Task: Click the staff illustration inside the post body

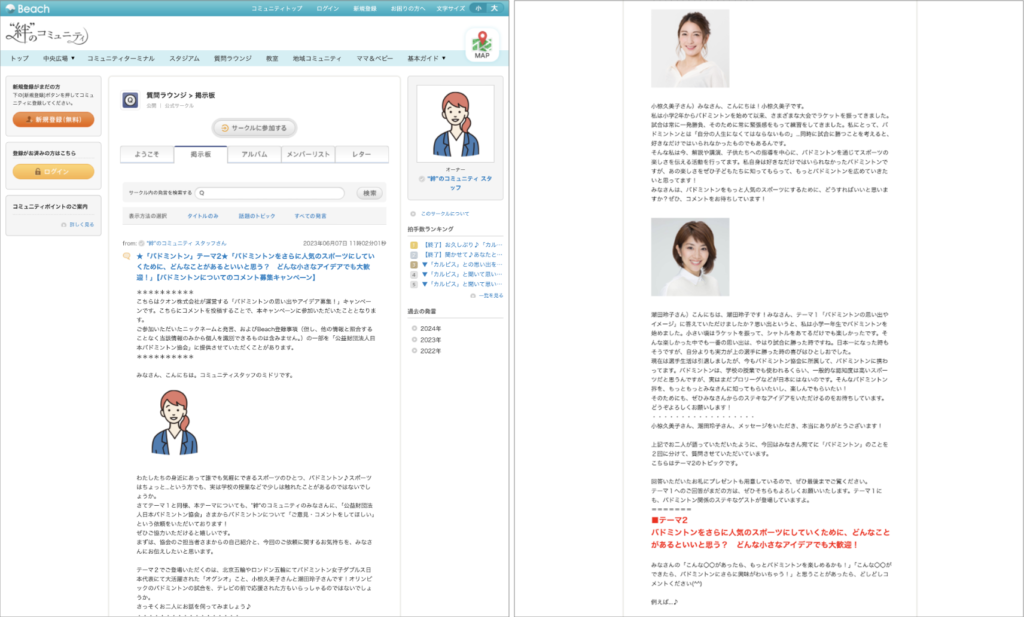Action: point(174,422)
